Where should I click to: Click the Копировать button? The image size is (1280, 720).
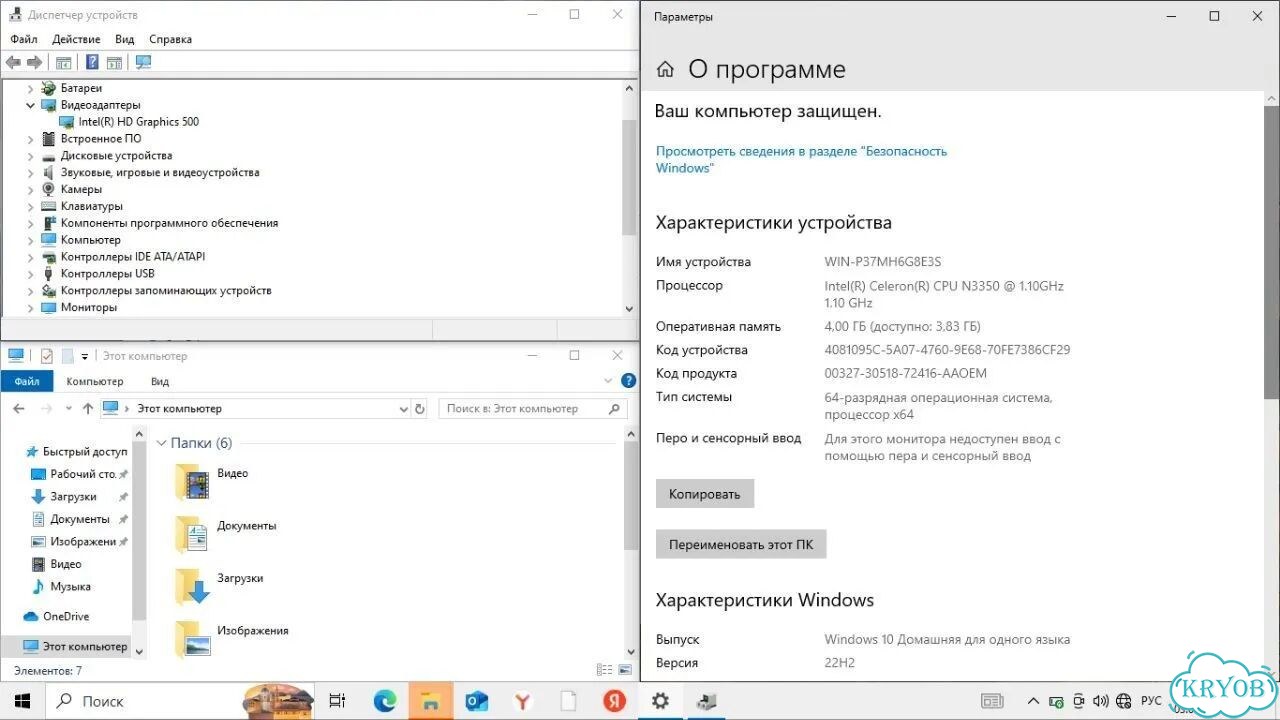click(705, 494)
